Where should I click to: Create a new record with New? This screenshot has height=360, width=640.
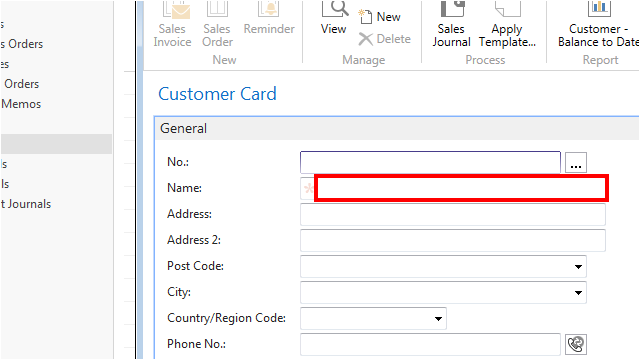[380, 17]
